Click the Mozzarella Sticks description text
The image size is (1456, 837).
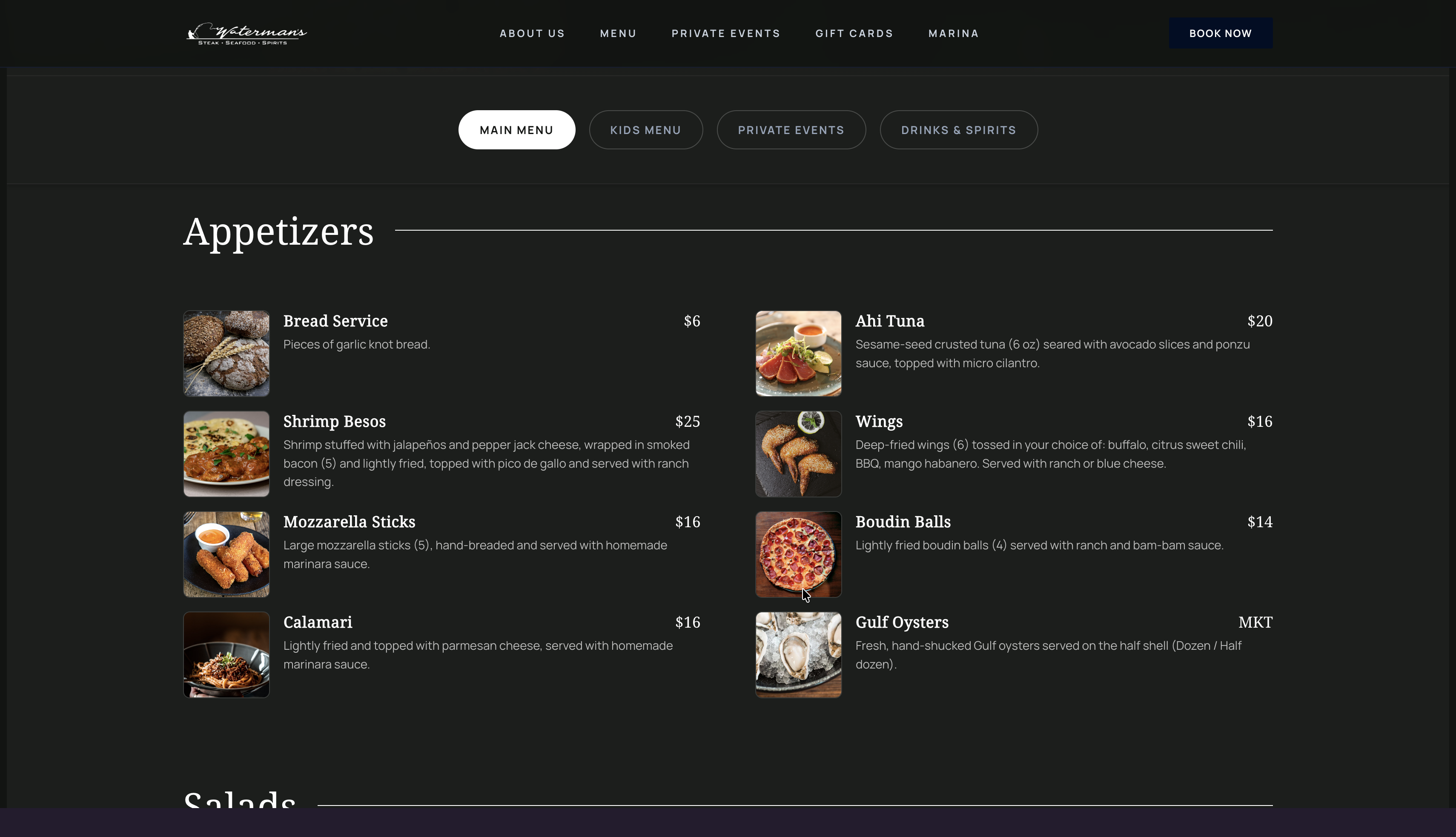point(475,554)
